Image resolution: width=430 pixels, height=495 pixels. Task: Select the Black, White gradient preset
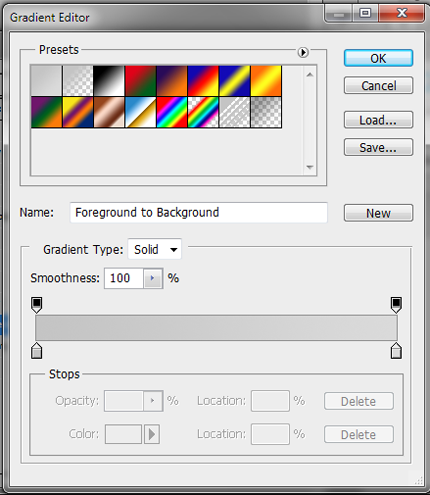(x=109, y=81)
